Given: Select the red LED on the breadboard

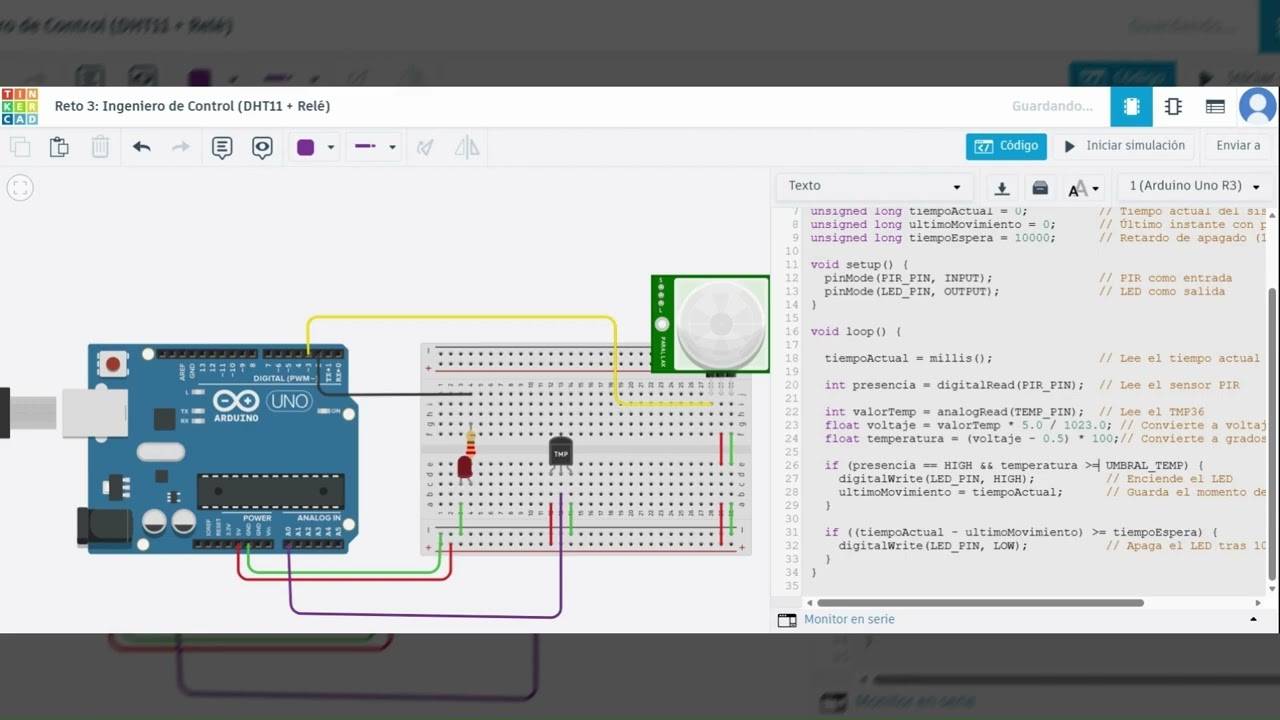Looking at the screenshot, I should pyautogui.click(x=464, y=466).
